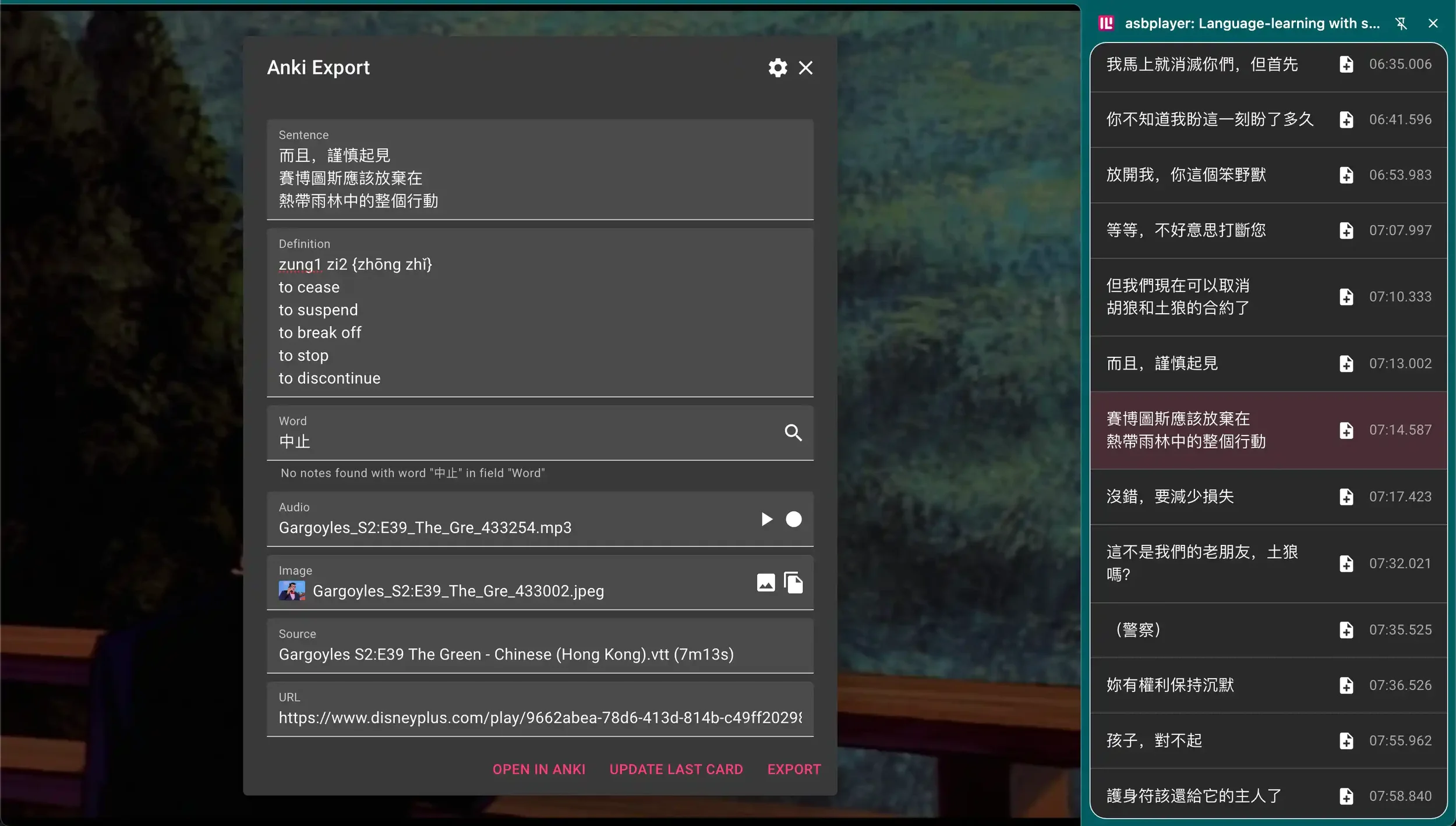Click the OPEN IN ANKI button
Viewport: 1456px width, 826px height.
tap(539, 769)
